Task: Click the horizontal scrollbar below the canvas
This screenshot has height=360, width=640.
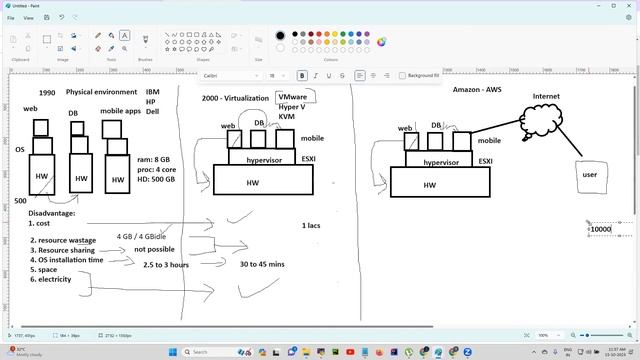Action: (x=227, y=326)
